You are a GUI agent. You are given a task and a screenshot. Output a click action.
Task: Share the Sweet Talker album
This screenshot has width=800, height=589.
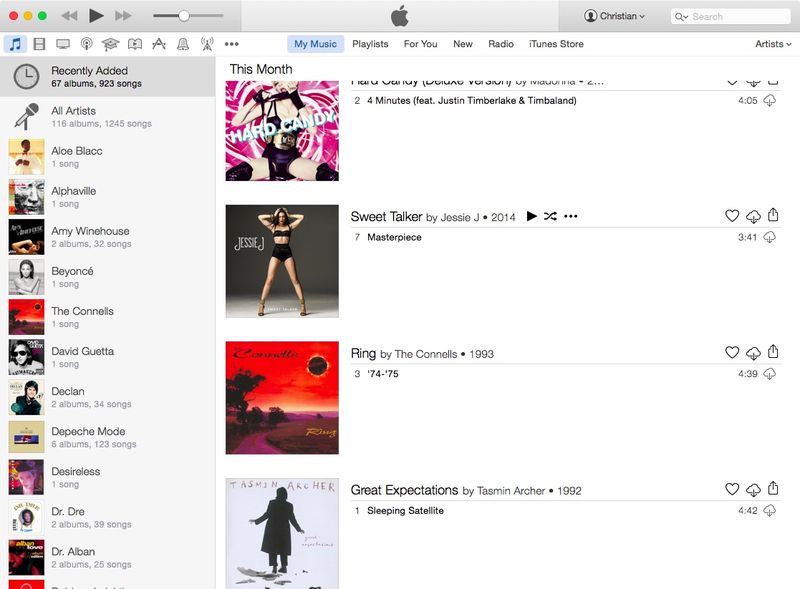(773, 215)
